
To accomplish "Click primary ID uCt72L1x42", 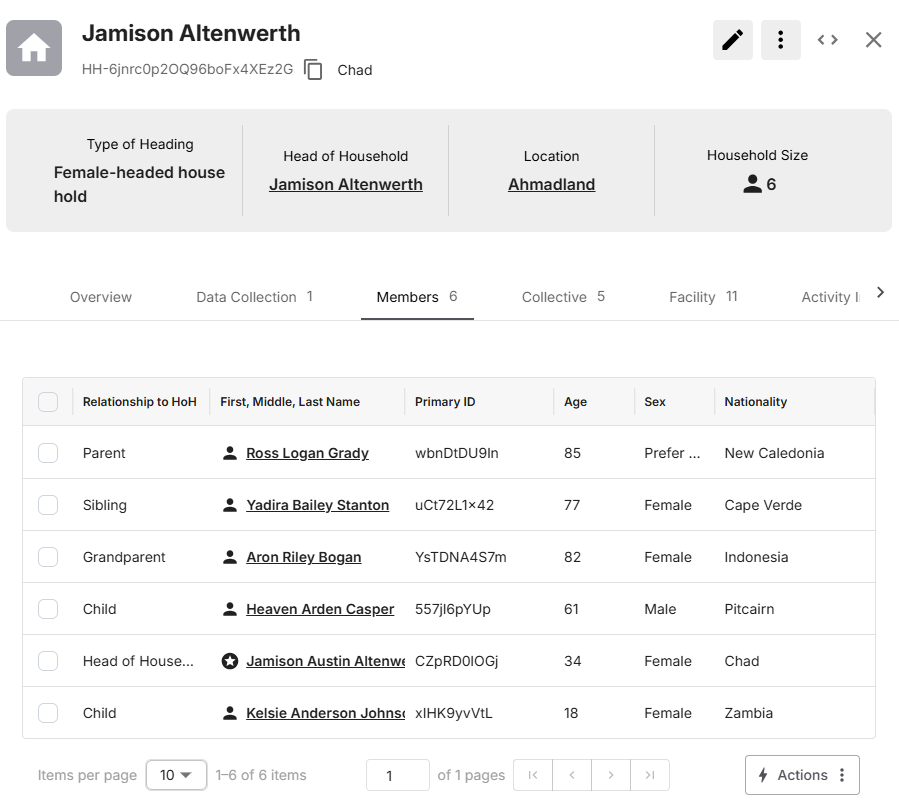I will [454, 505].
